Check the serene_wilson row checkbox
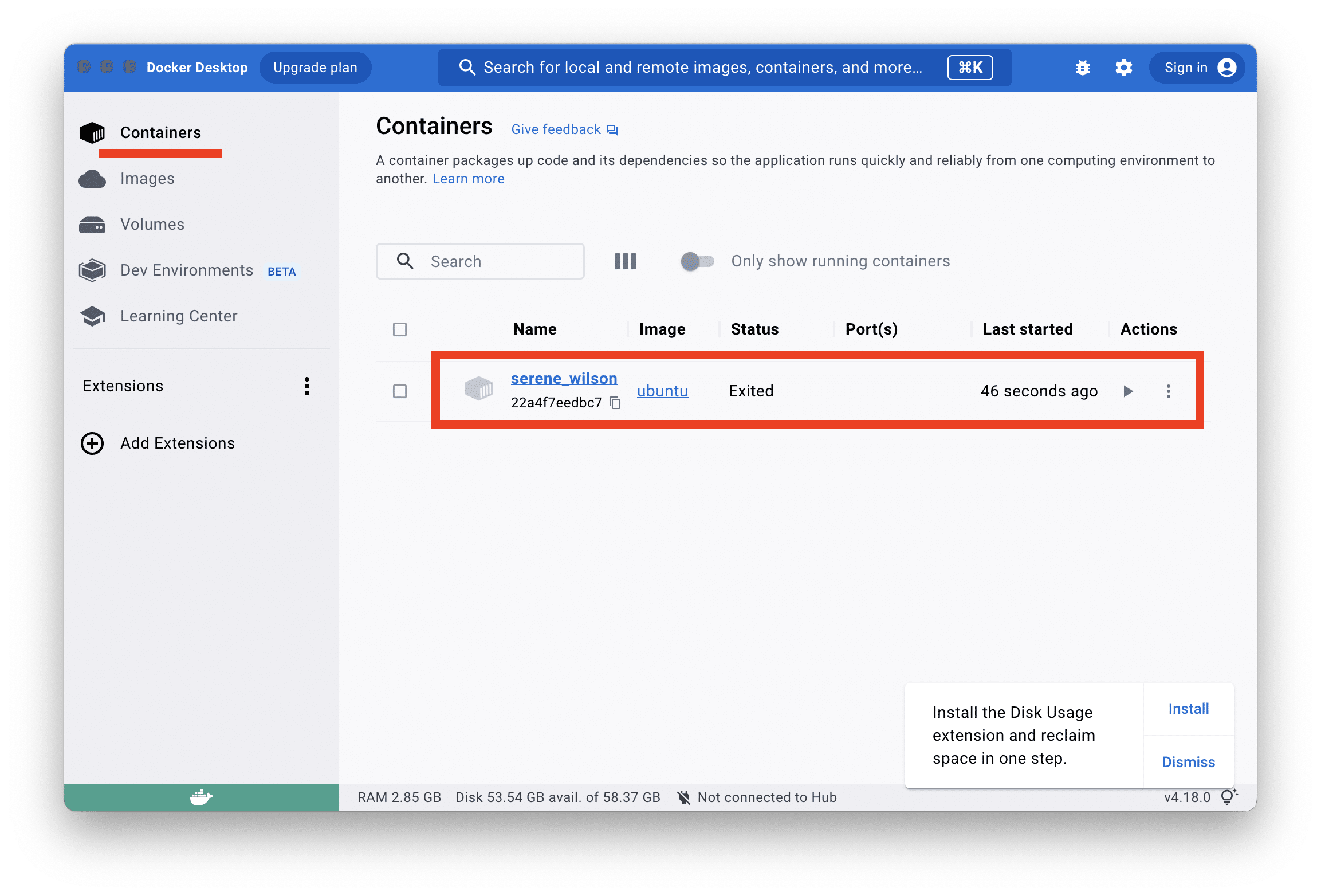This screenshot has width=1321, height=896. [x=400, y=391]
